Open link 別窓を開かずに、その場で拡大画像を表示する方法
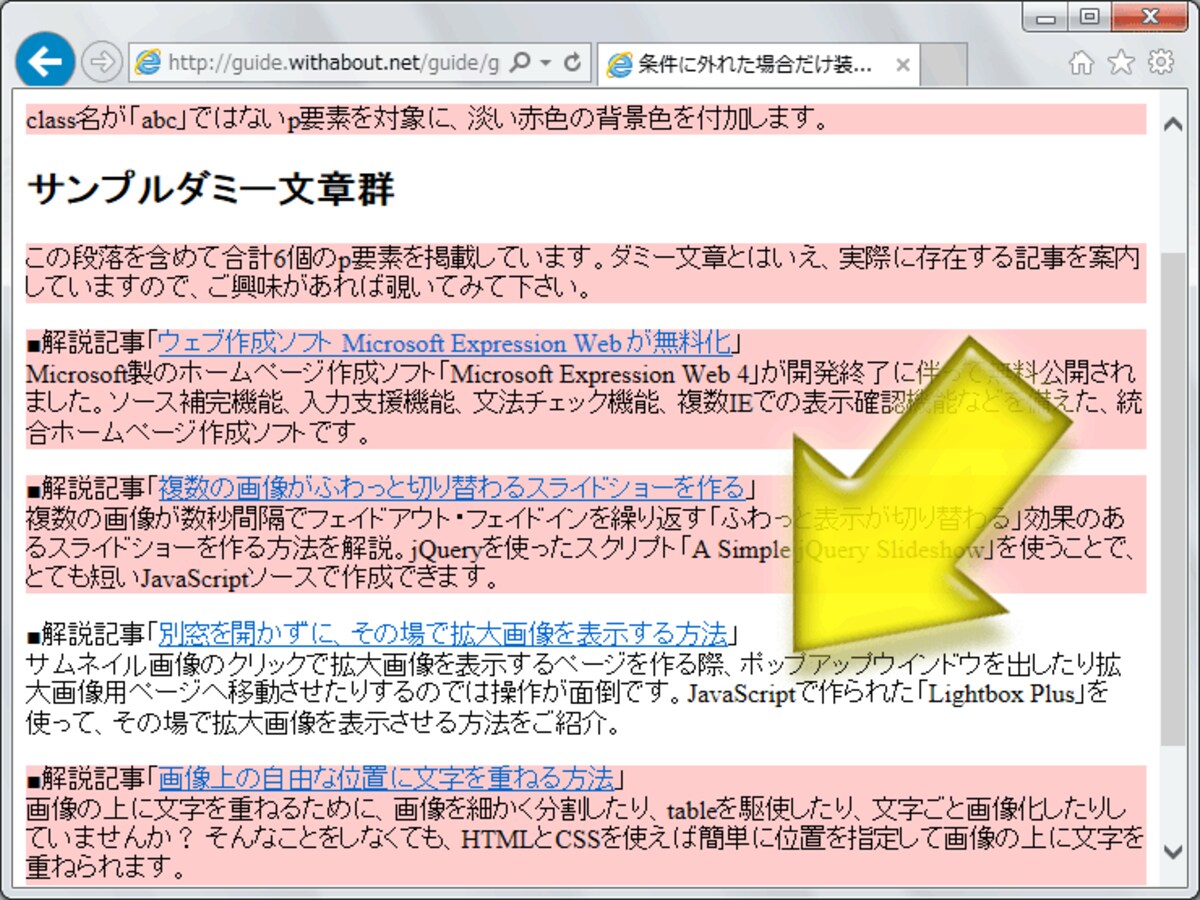Image resolution: width=1200 pixels, height=900 pixels. pyautogui.click(x=443, y=634)
